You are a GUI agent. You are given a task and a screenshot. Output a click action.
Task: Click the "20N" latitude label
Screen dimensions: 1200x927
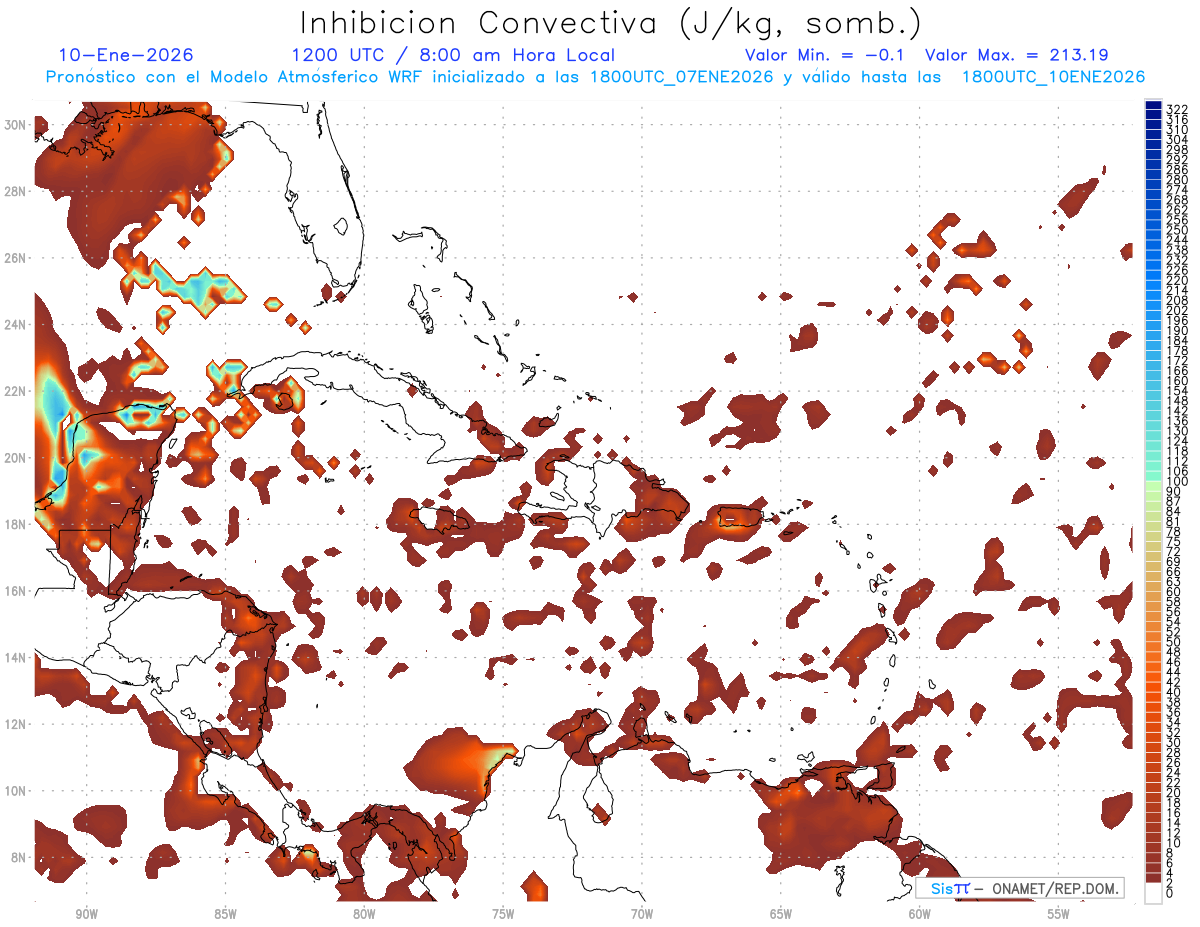click(x=16, y=458)
